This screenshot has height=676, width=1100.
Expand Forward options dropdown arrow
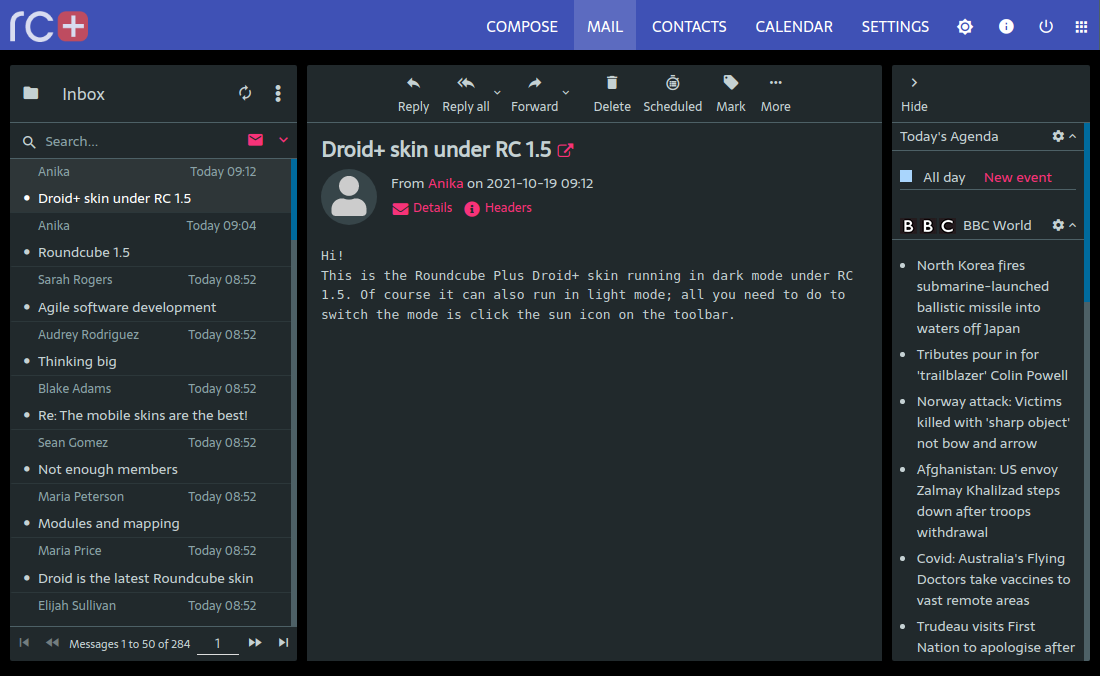565,93
